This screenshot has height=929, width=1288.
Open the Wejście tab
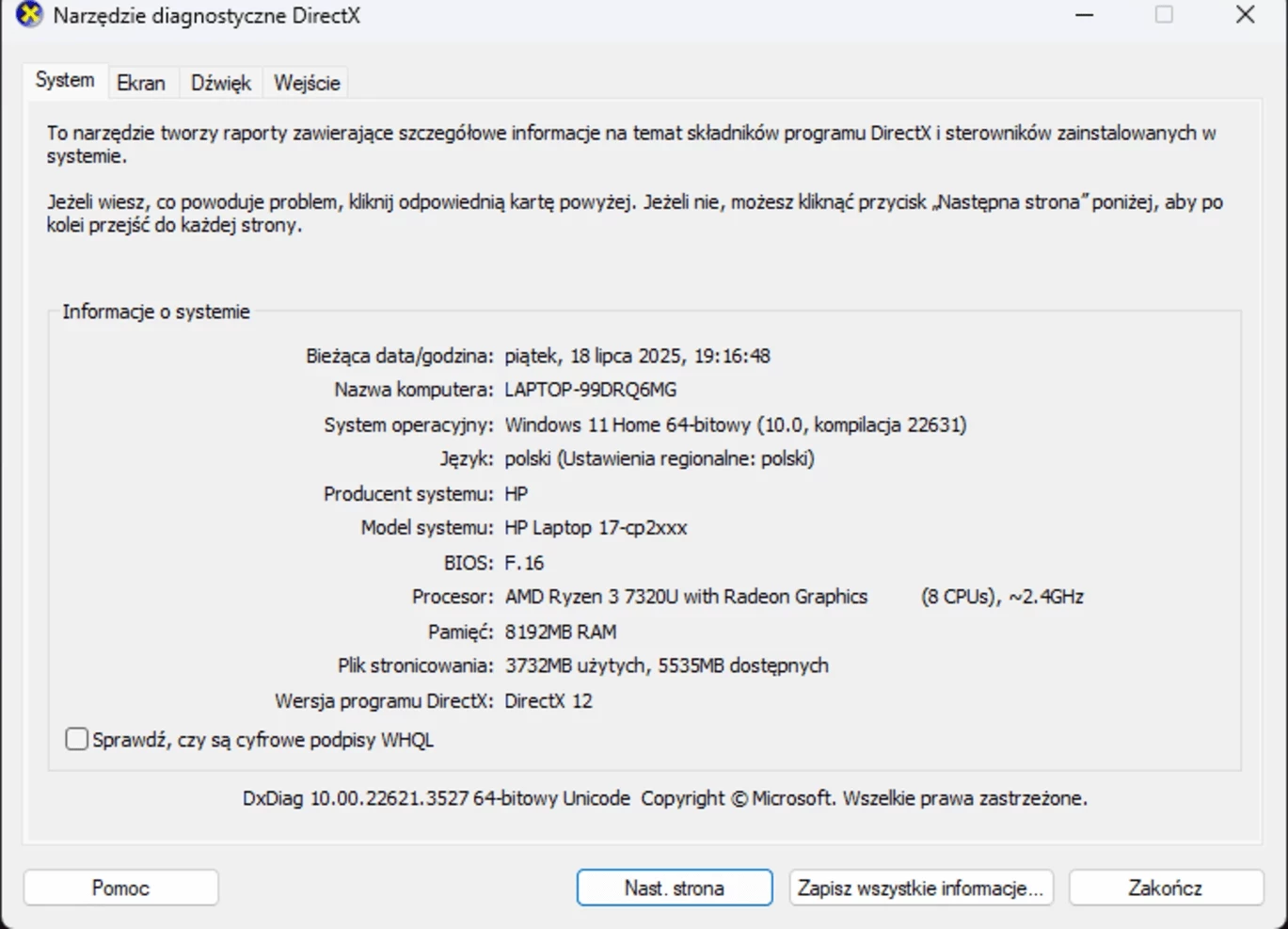[x=307, y=83]
